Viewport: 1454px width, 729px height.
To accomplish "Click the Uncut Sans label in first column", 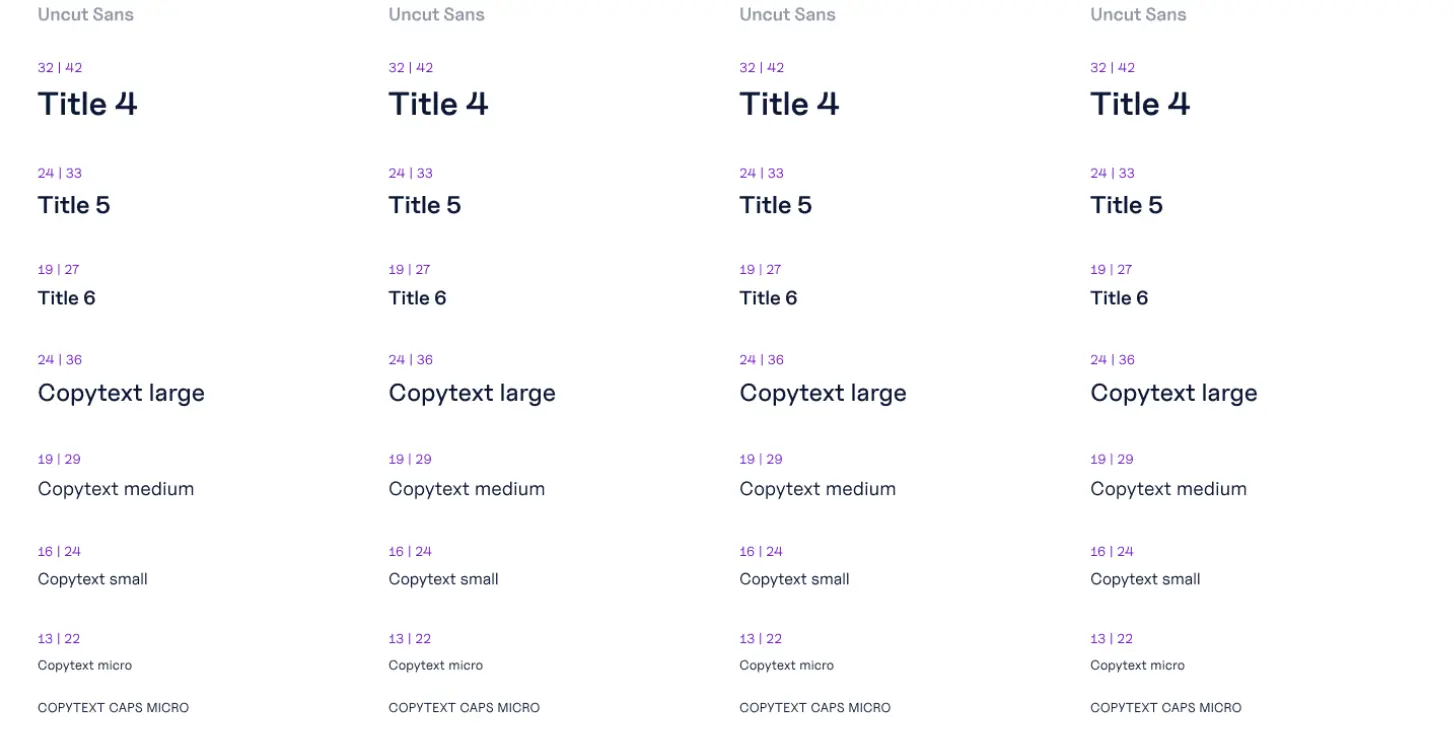I will [86, 14].
